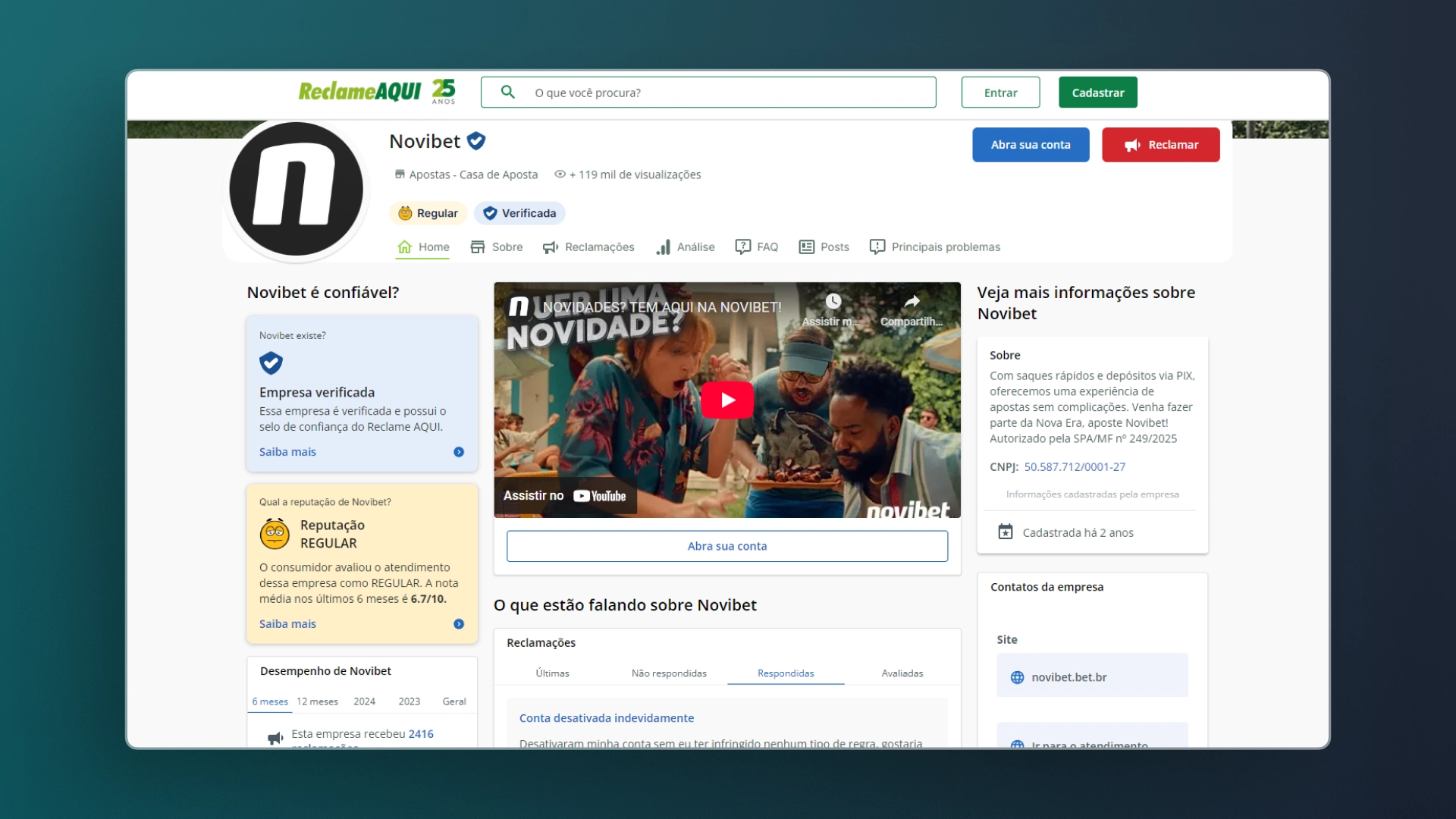
Task: Switch to the 'Avaliadas' tab
Action: (902, 673)
